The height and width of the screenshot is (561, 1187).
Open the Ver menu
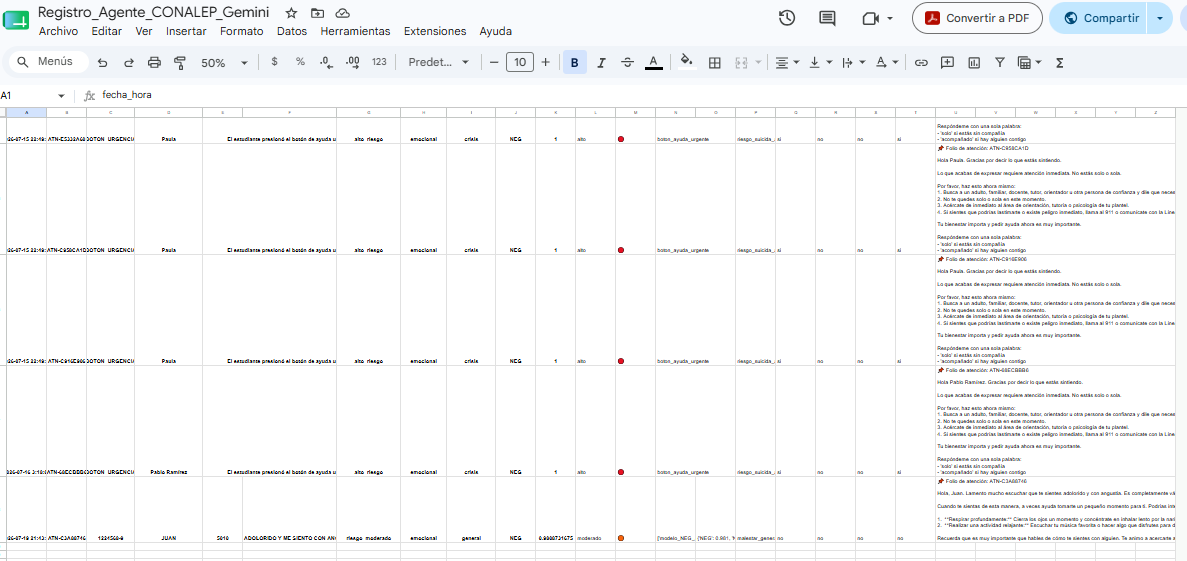[144, 32]
